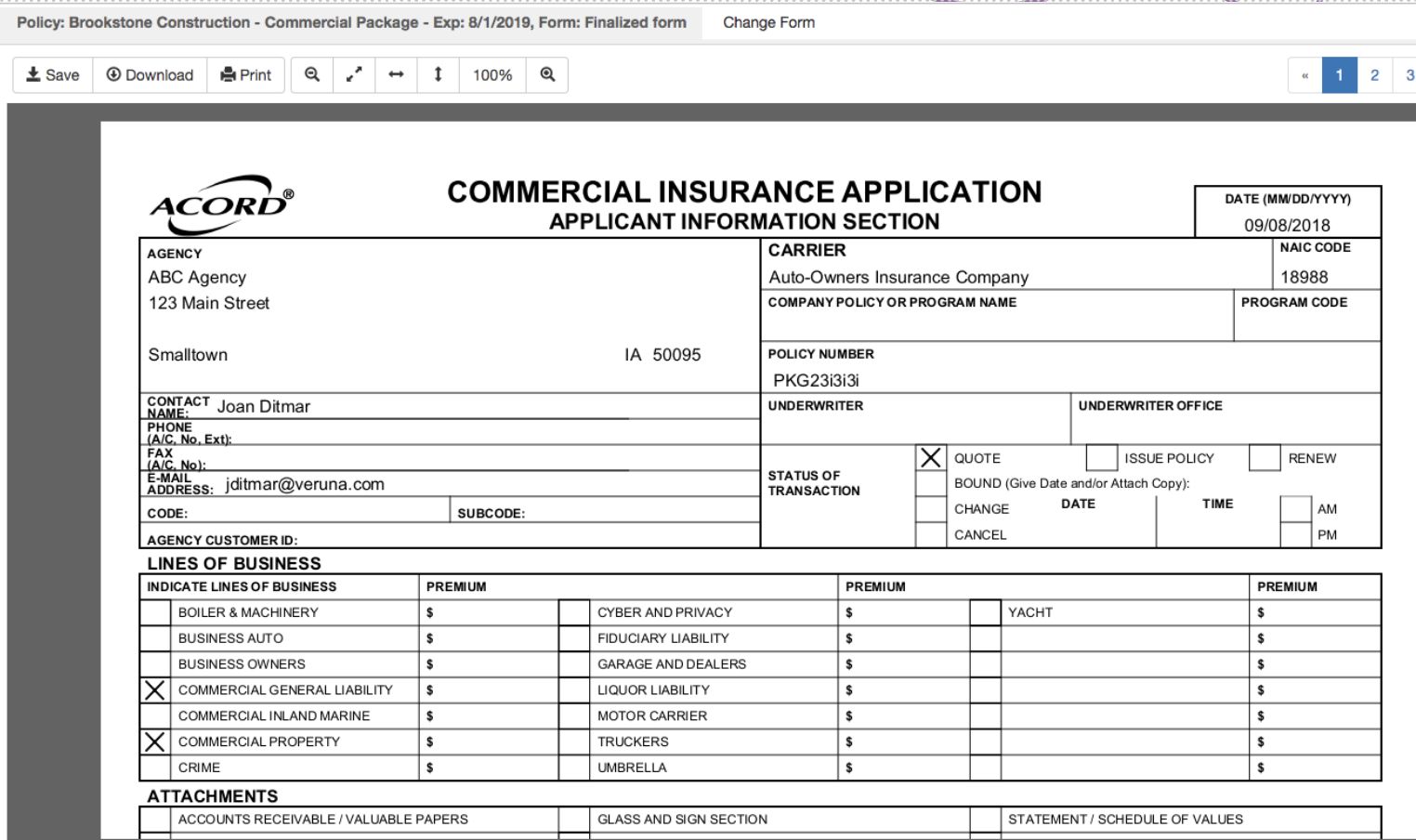The height and width of the screenshot is (840, 1416).
Task: Zoom in on the document
Action: (547, 75)
